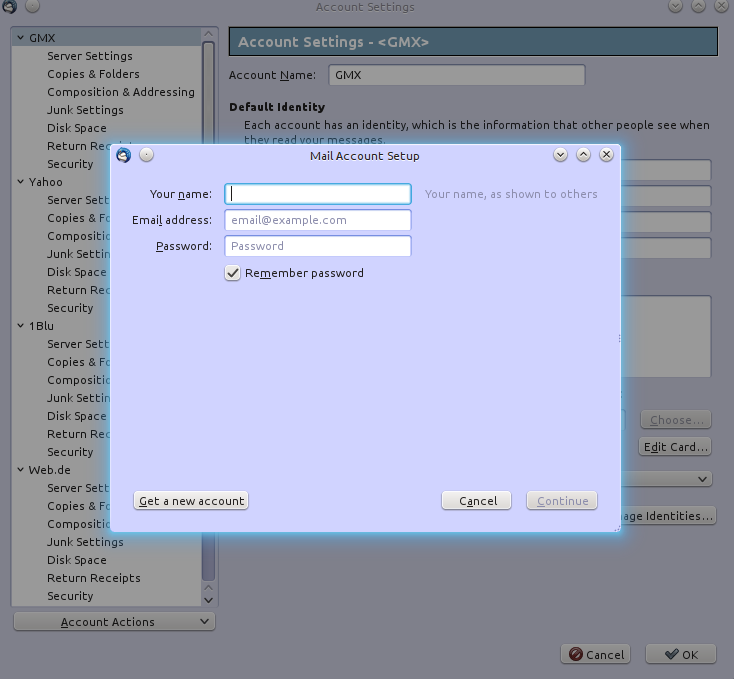Screen dimensions: 734x679
Task: Select Disk Space under Web.de
Action: (77, 560)
